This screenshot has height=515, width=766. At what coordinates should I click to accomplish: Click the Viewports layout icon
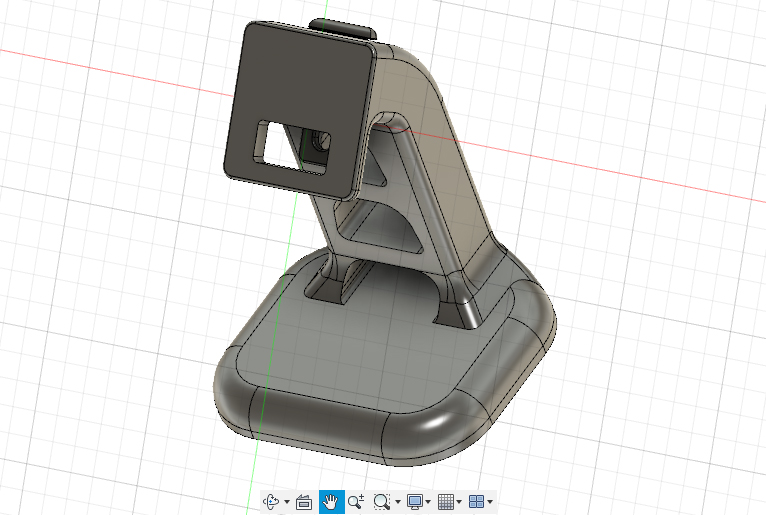point(476,501)
